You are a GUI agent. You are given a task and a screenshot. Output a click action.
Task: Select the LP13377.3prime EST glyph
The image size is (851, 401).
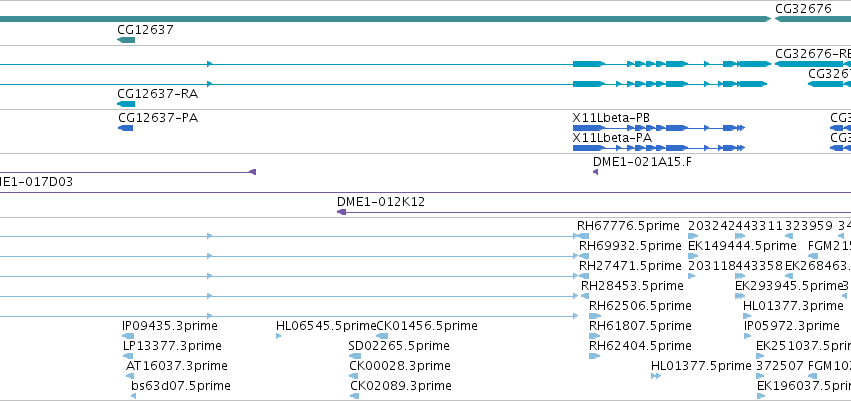(x=130, y=356)
